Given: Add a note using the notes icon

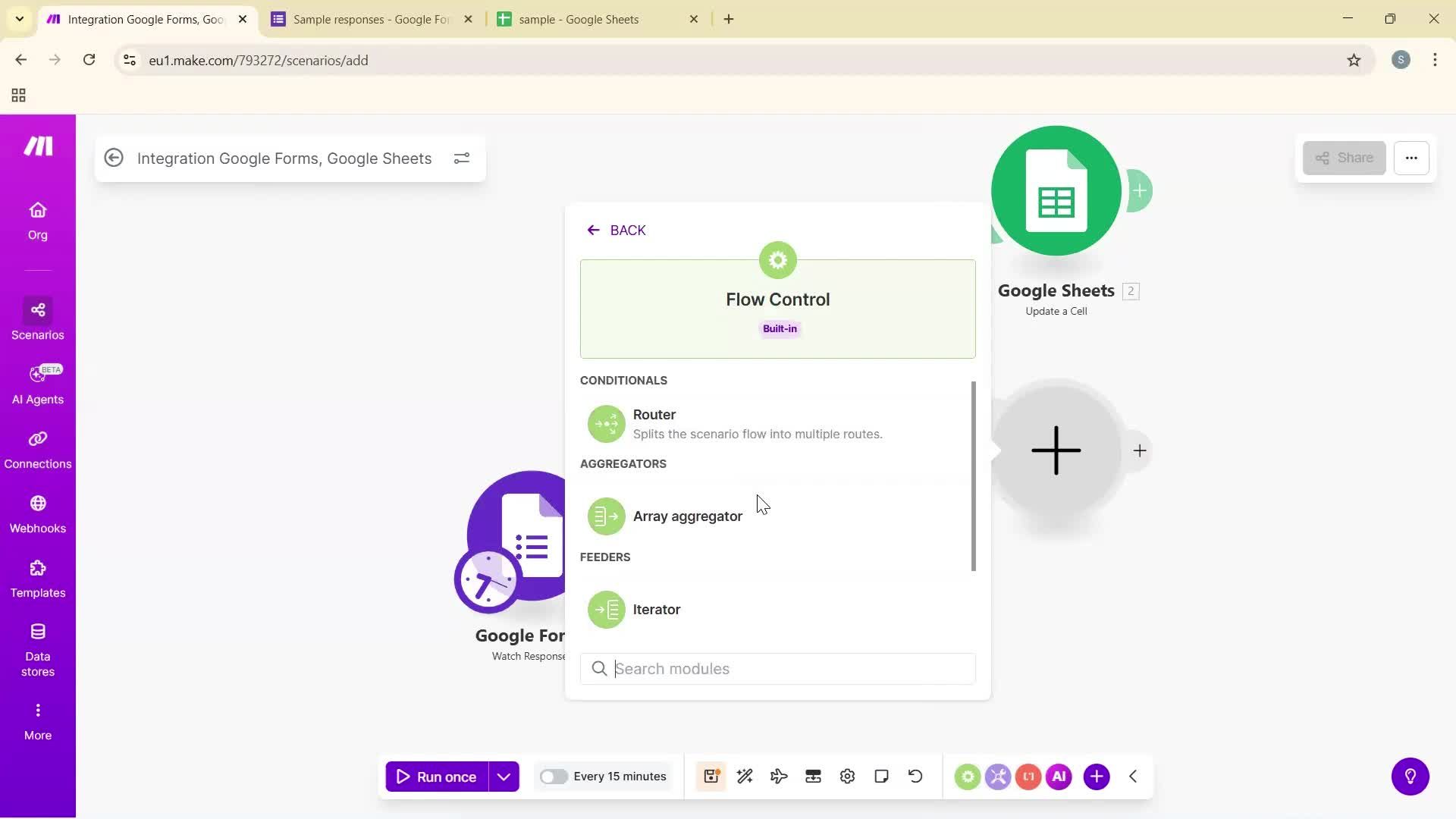Looking at the screenshot, I should tap(881, 776).
